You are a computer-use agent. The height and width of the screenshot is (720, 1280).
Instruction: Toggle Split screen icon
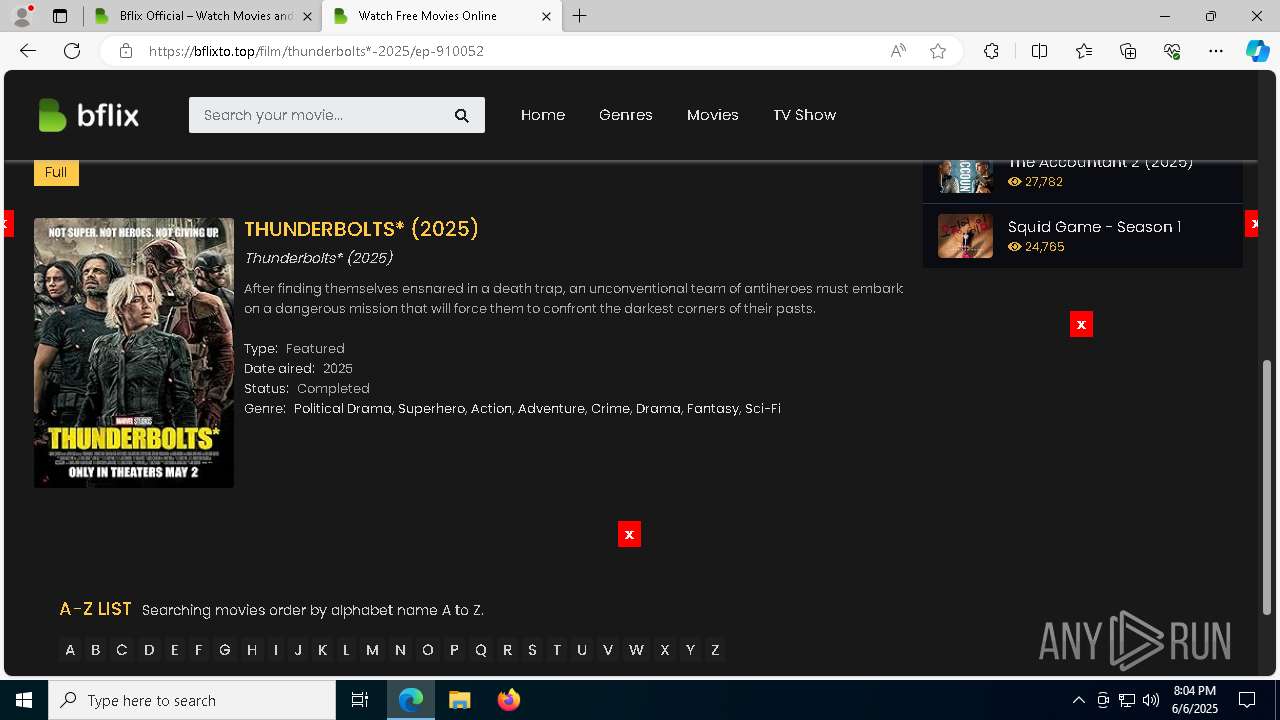(x=1039, y=51)
